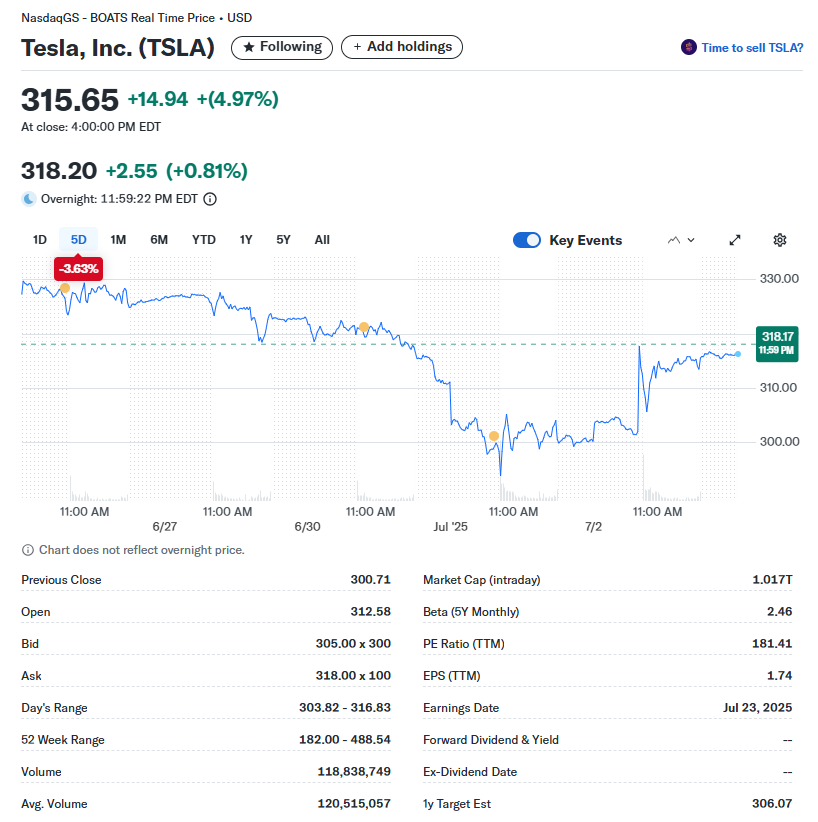Viewport: 818px width, 822px height.
Task: Click the first orange key event dot under -3.63%
Action: click(x=65, y=288)
